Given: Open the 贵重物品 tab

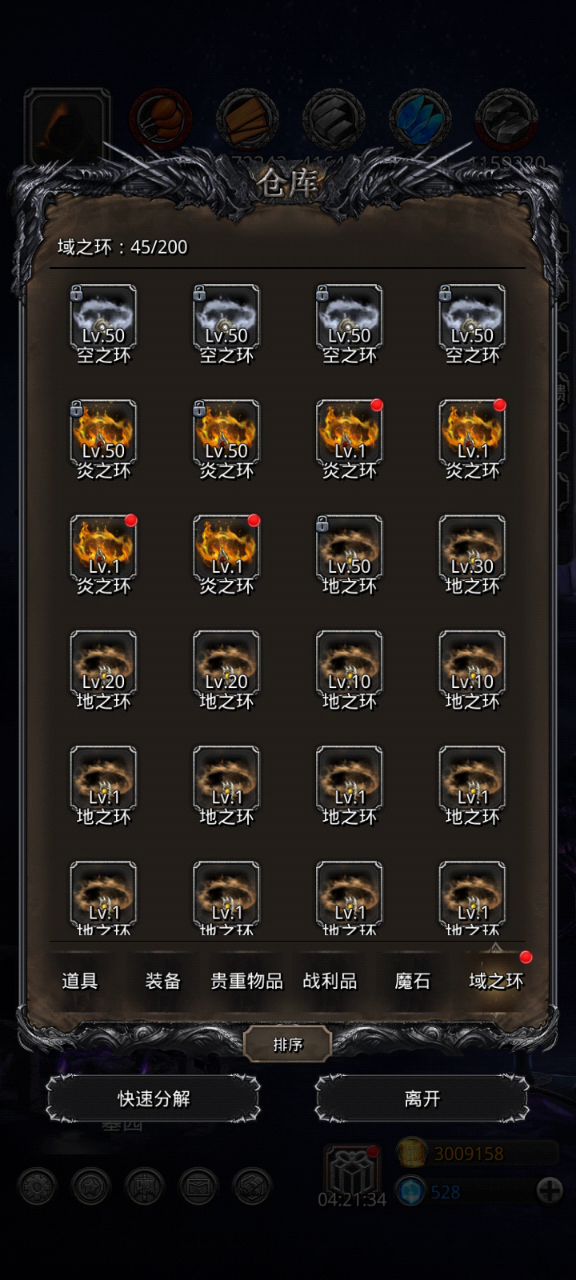Looking at the screenshot, I should [x=246, y=981].
